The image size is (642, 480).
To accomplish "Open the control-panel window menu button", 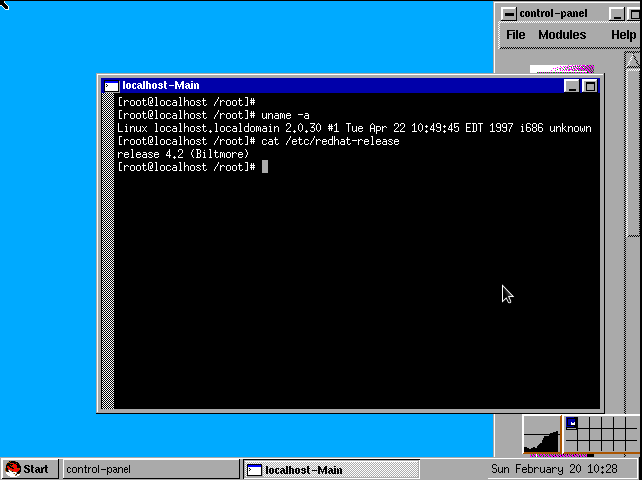I will coord(509,13).
